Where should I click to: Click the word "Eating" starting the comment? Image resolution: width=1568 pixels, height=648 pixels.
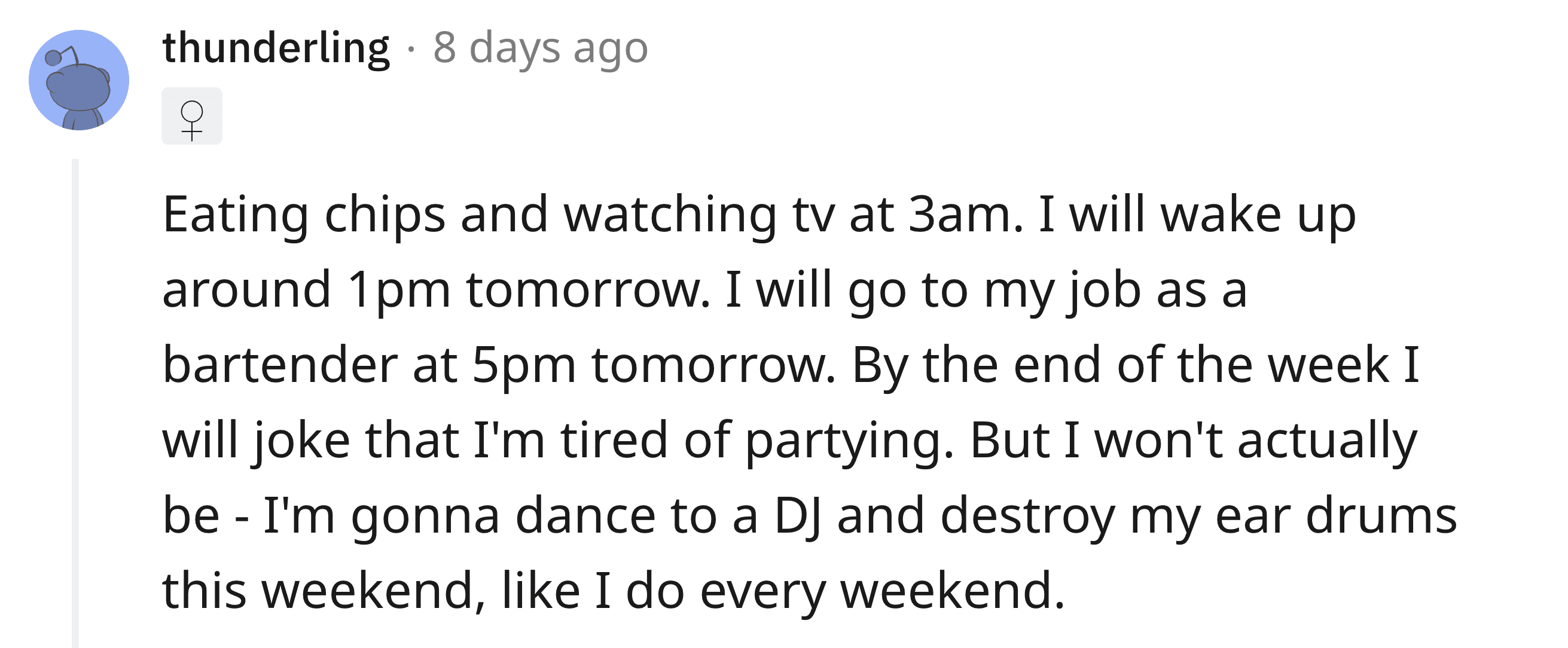point(236,215)
